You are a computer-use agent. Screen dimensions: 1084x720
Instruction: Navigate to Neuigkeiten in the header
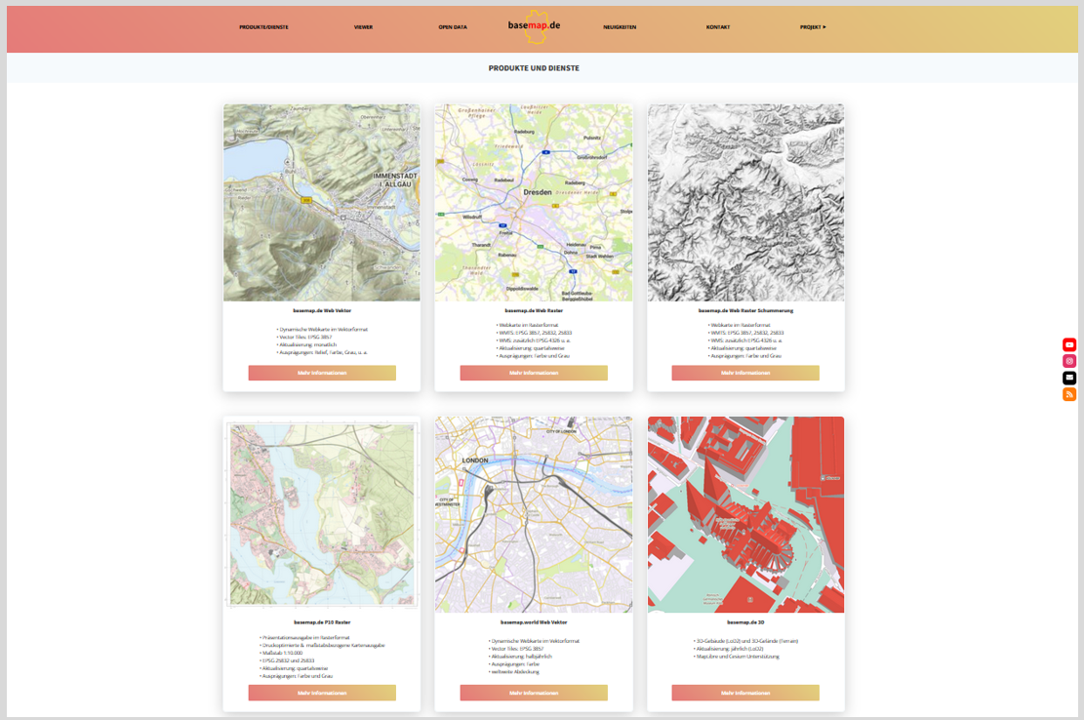pos(619,27)
